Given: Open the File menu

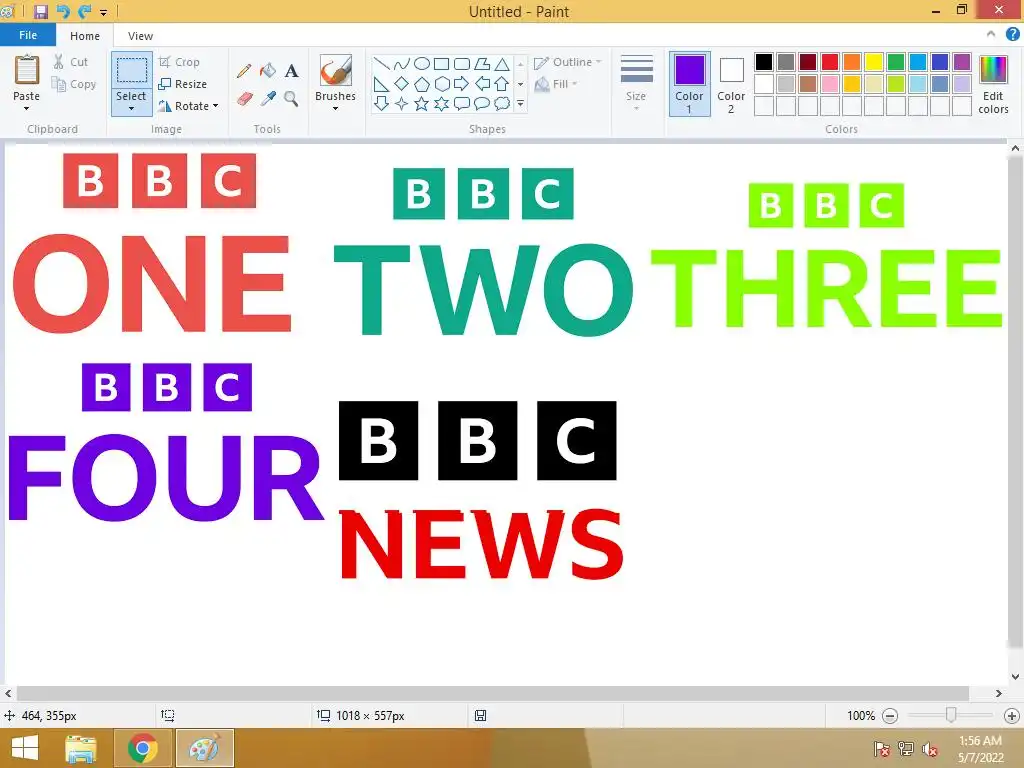Looking at the screenshot, I should point(28,35).
